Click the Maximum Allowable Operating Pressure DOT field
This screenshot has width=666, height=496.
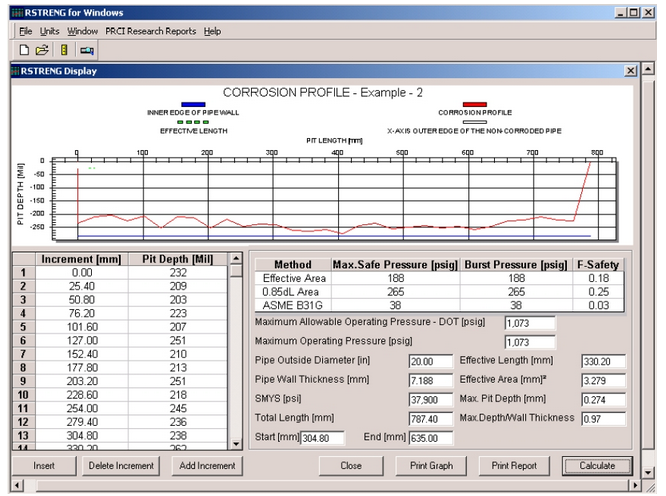coord(530,323)
